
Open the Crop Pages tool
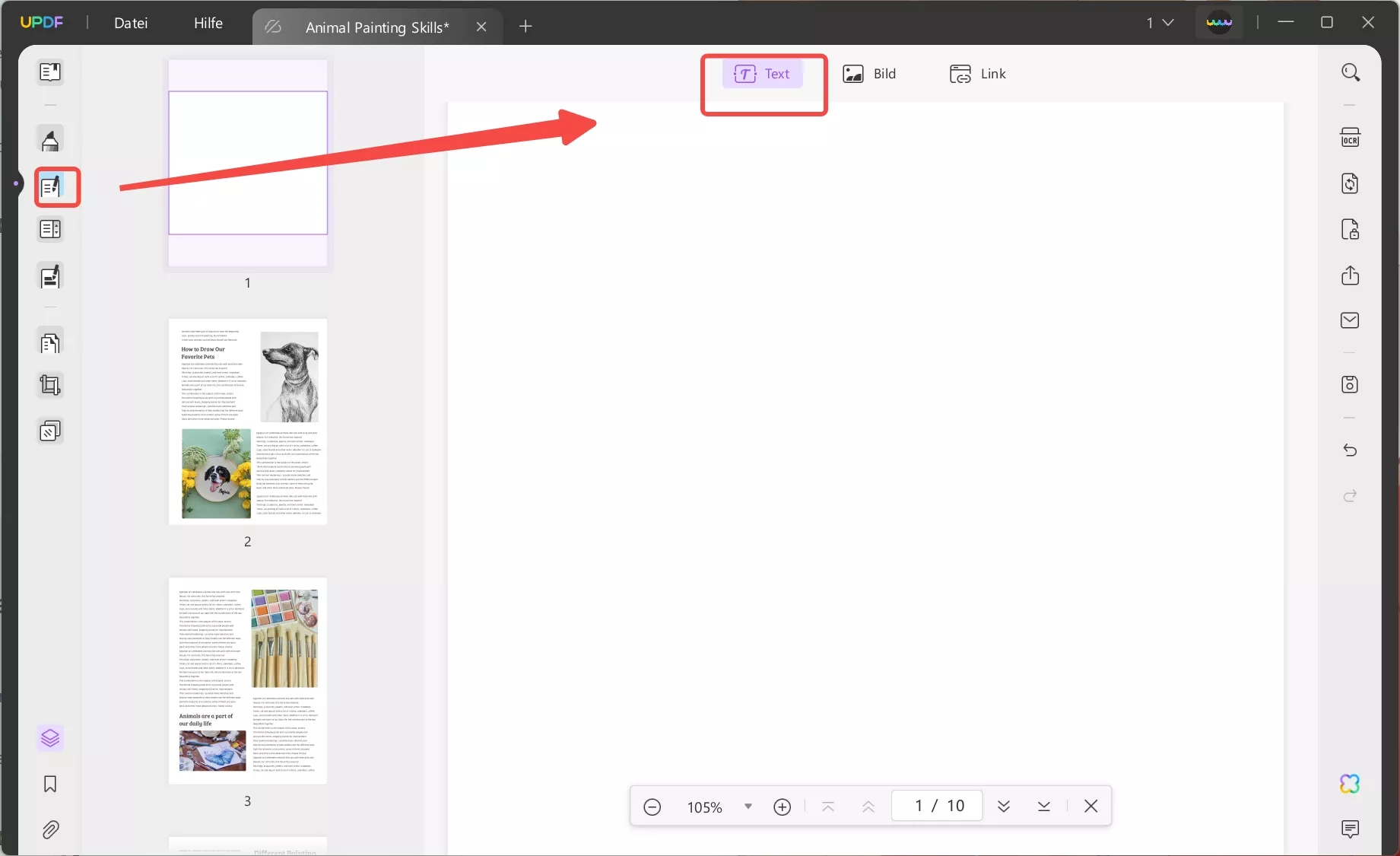click(x=50, y=385)
